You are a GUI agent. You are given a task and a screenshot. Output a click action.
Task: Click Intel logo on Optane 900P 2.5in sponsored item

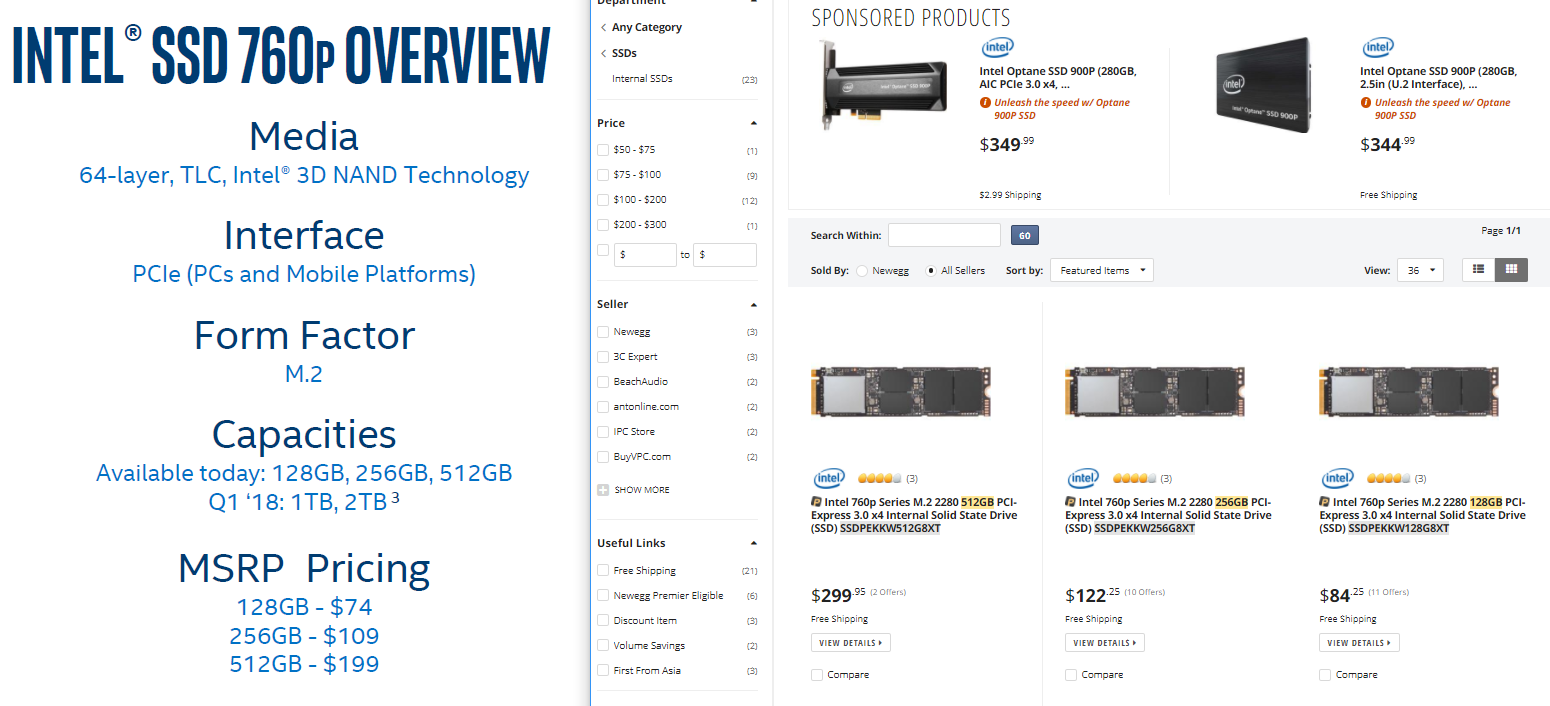[x=1378, y=47]
